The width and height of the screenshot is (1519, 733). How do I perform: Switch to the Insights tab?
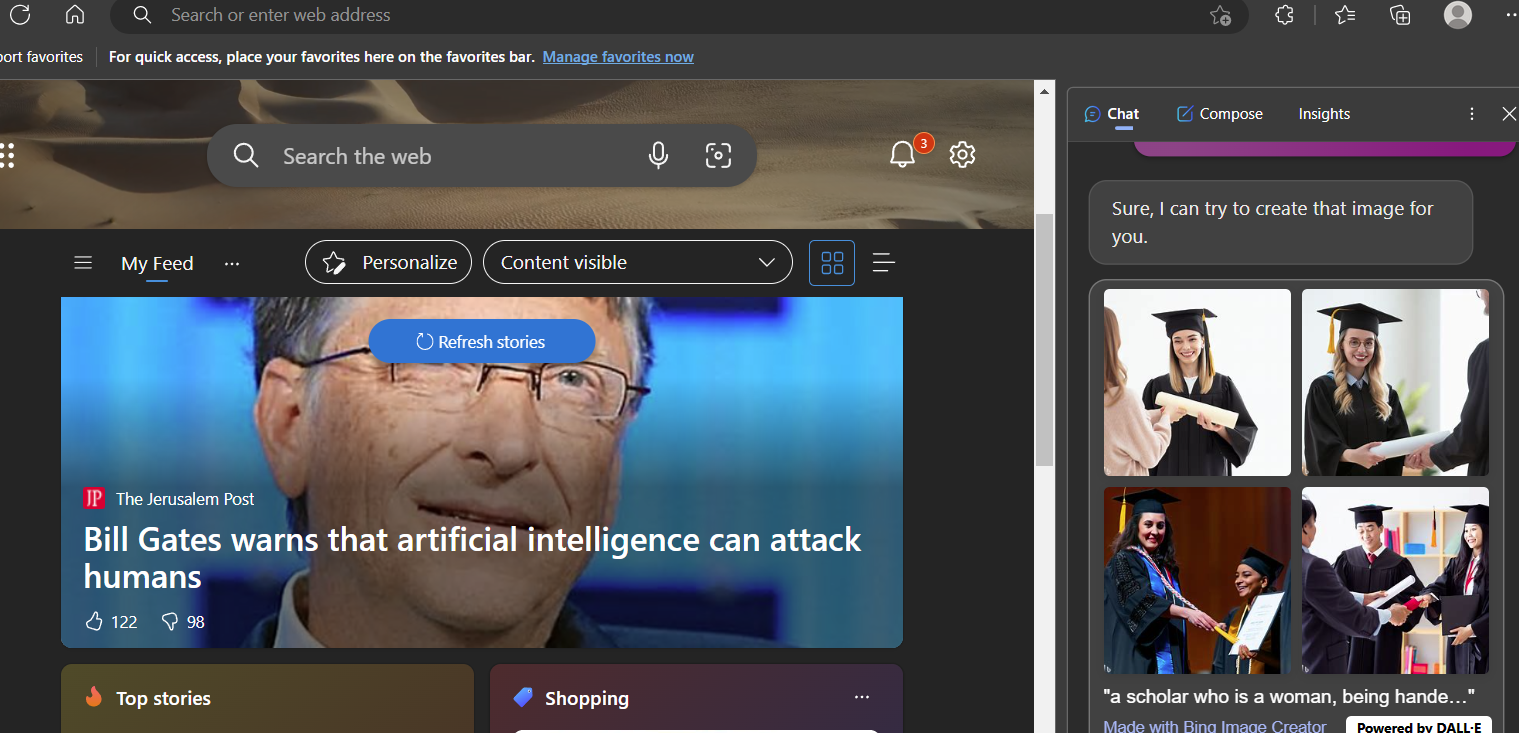(1324, 114)
